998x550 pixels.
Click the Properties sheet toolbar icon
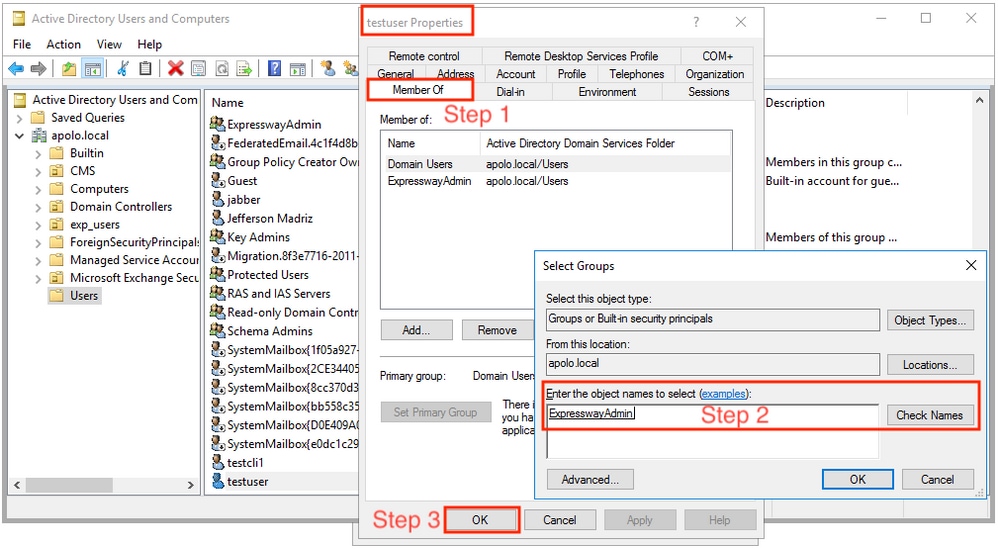click(199, 68)
